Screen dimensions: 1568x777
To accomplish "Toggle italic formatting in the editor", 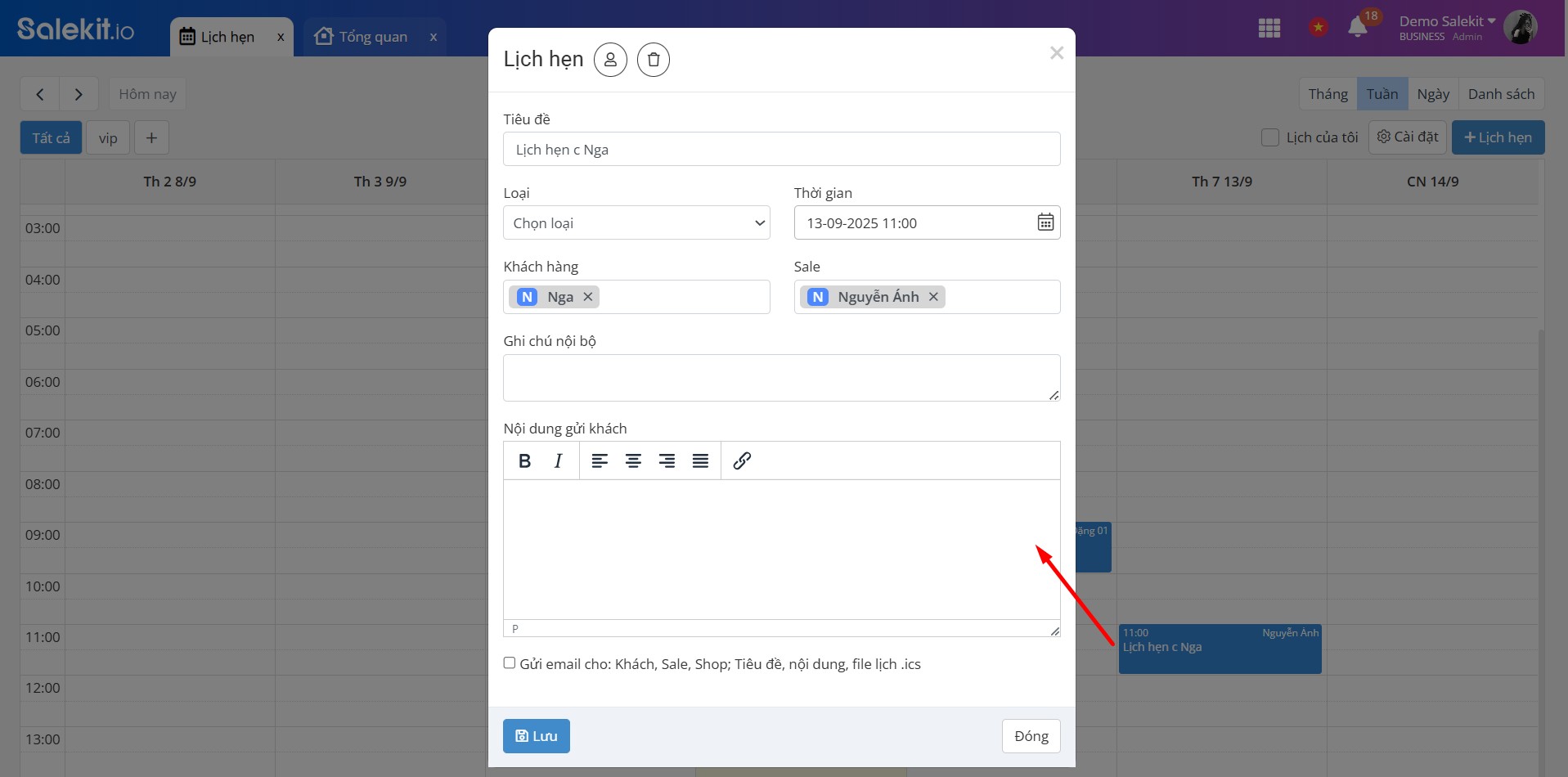I will [x=558, y=461].
